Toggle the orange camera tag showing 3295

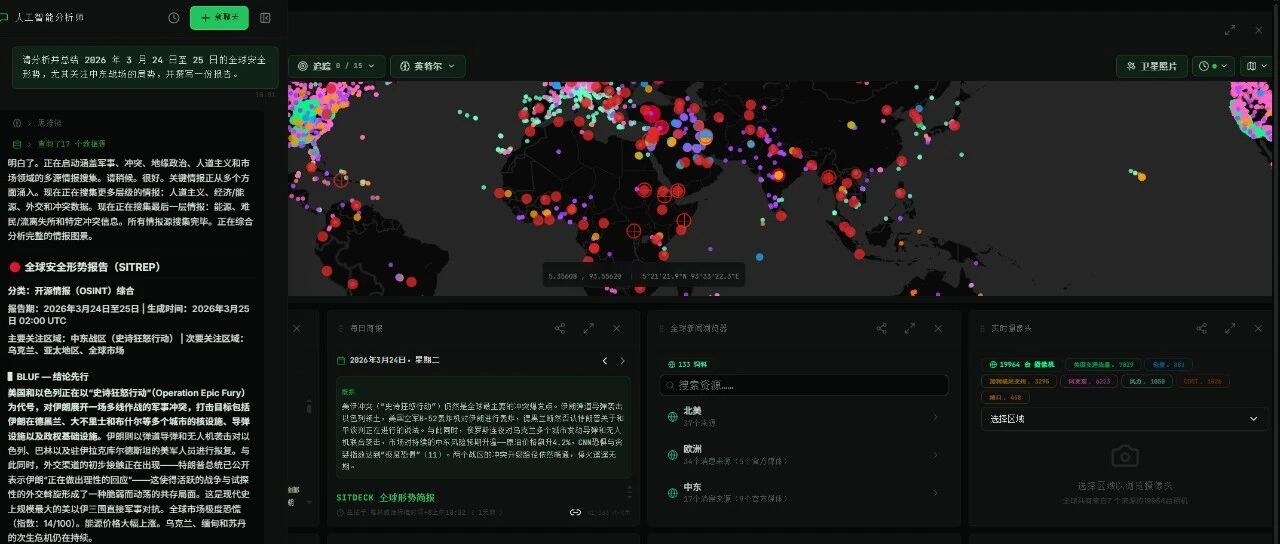[x=1018, y=381]
